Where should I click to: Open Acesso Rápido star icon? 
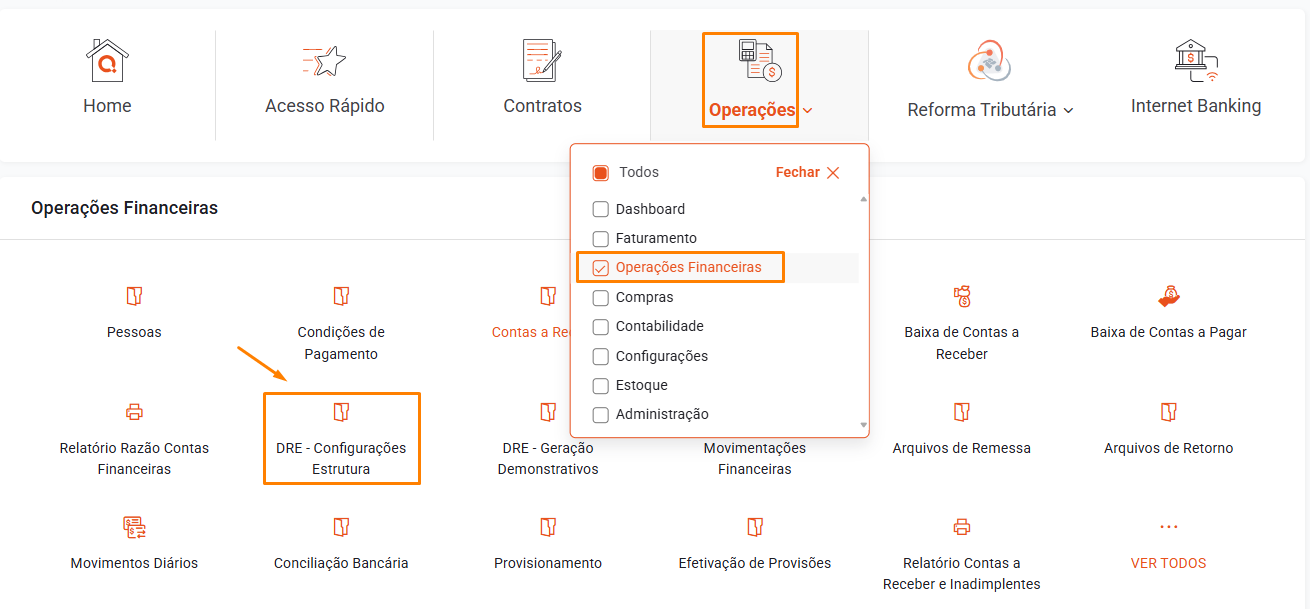coord(324,61)
